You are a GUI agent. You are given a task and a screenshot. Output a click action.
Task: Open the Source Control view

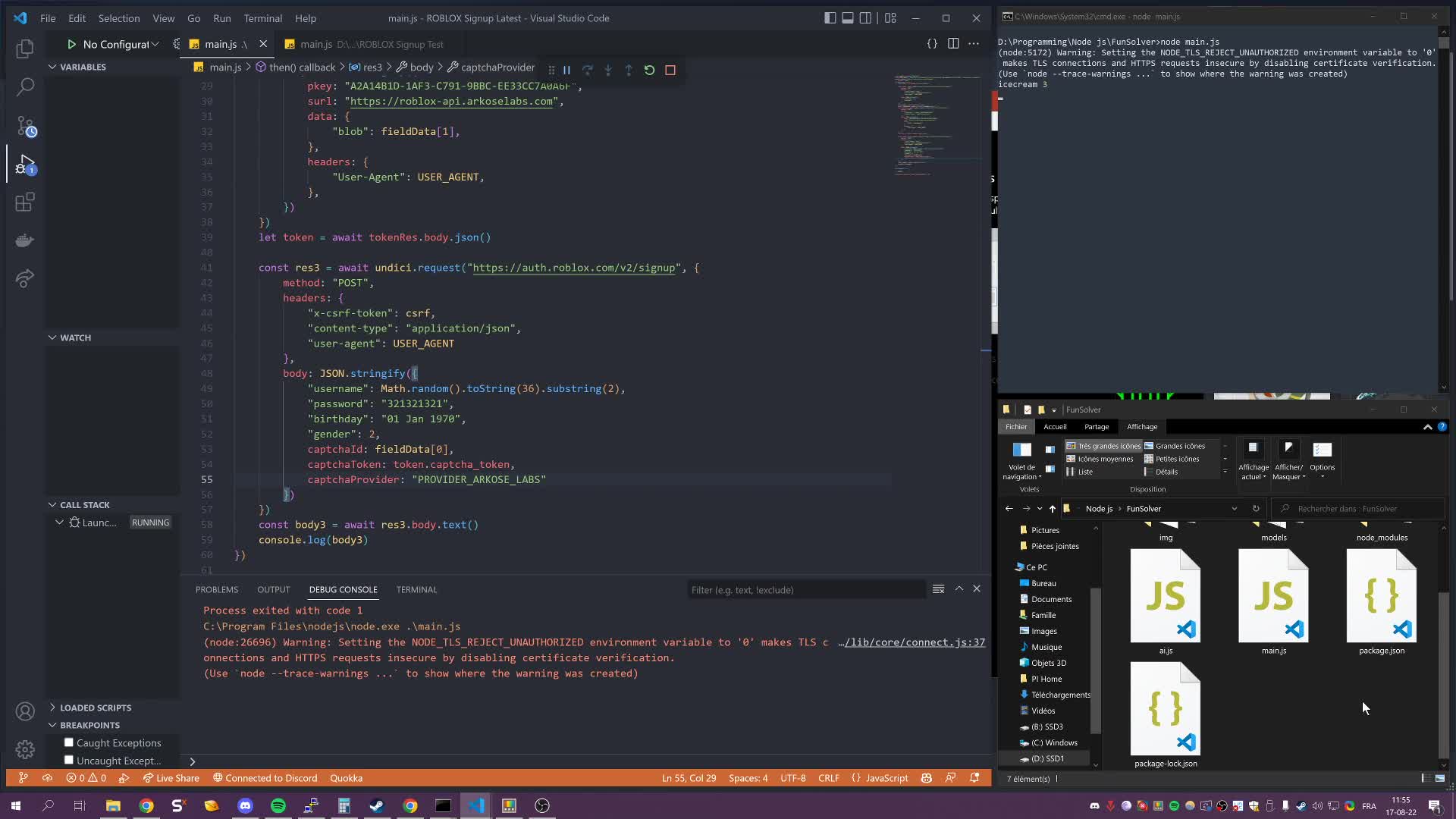coord(25,126)
